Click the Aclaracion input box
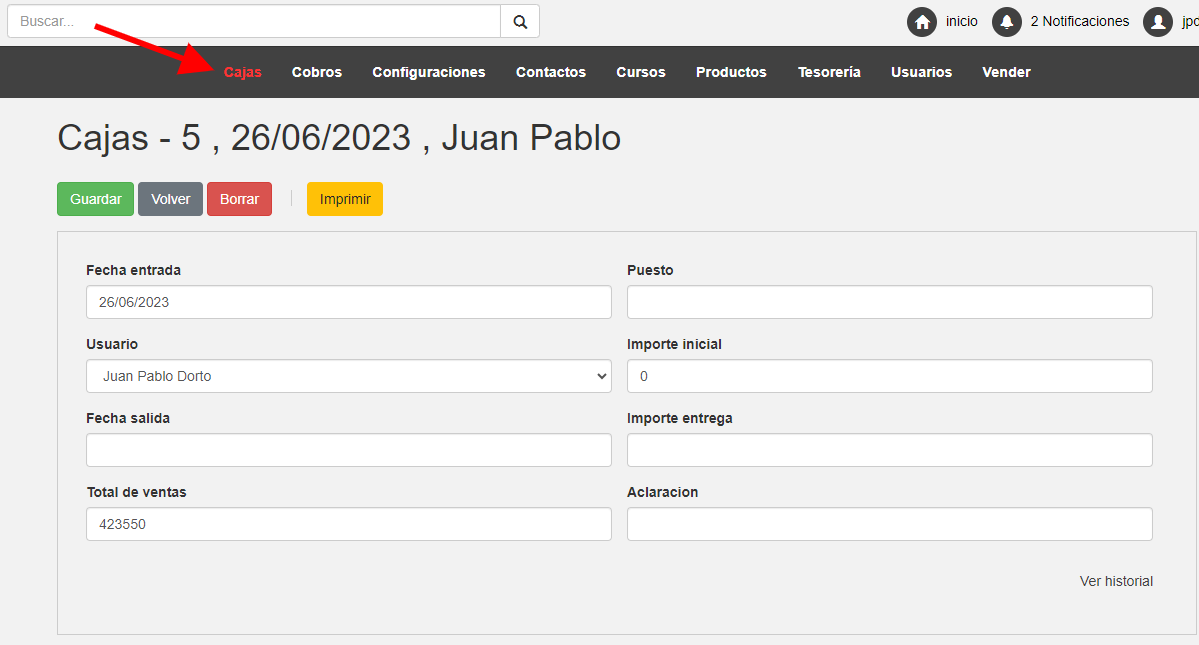 pyautogui.click(x=889, y=524)
